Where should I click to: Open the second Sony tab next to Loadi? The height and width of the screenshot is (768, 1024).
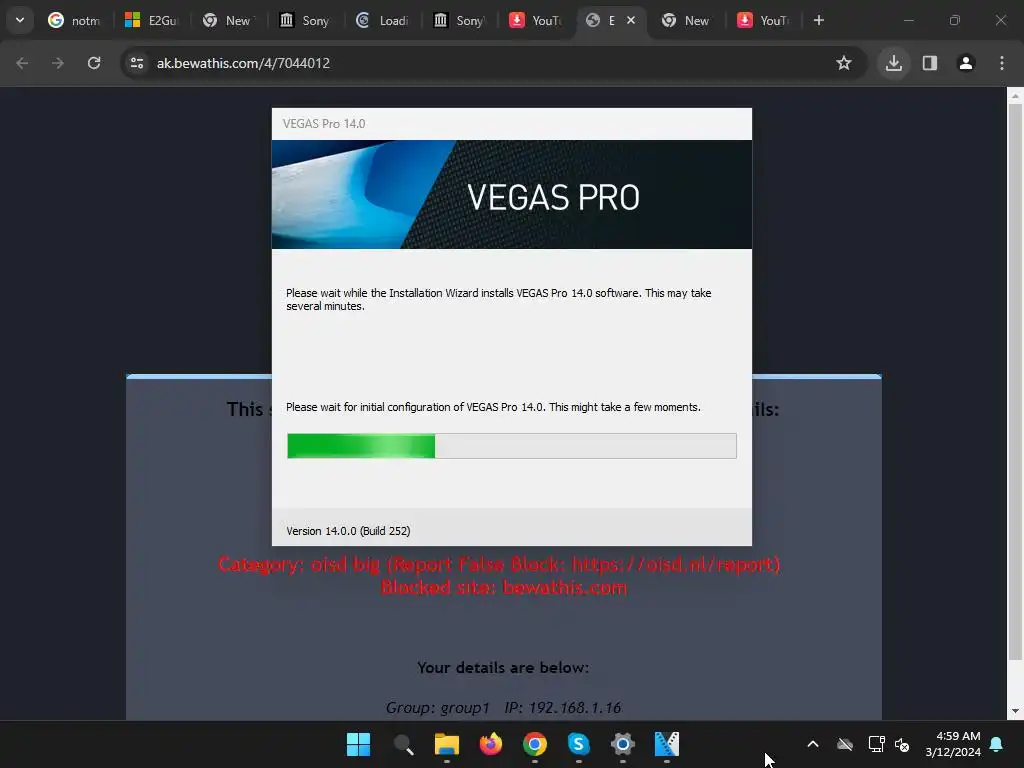[x=460, y=20]
